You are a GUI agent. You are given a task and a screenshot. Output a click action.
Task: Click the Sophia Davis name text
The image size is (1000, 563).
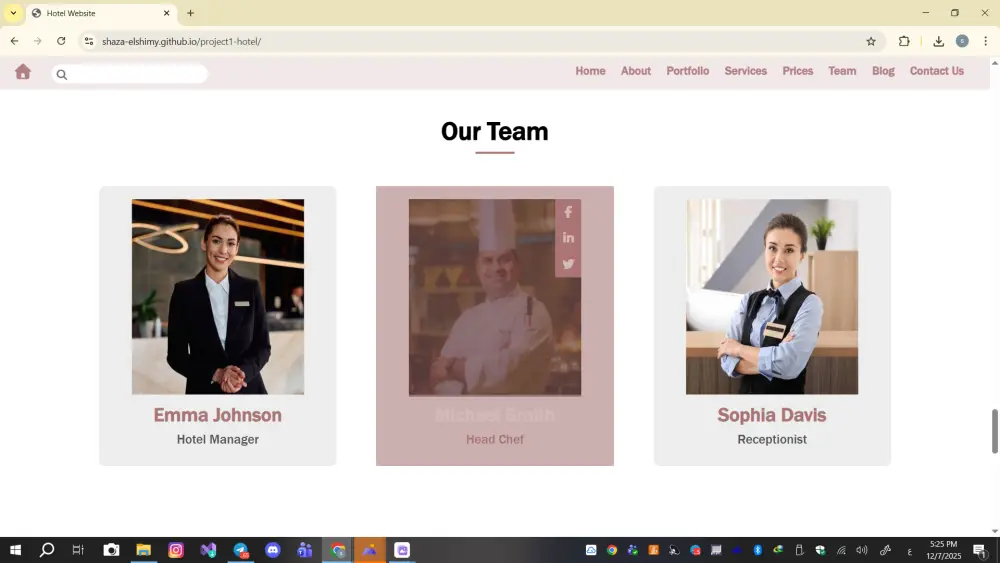(x=772, y=415)
